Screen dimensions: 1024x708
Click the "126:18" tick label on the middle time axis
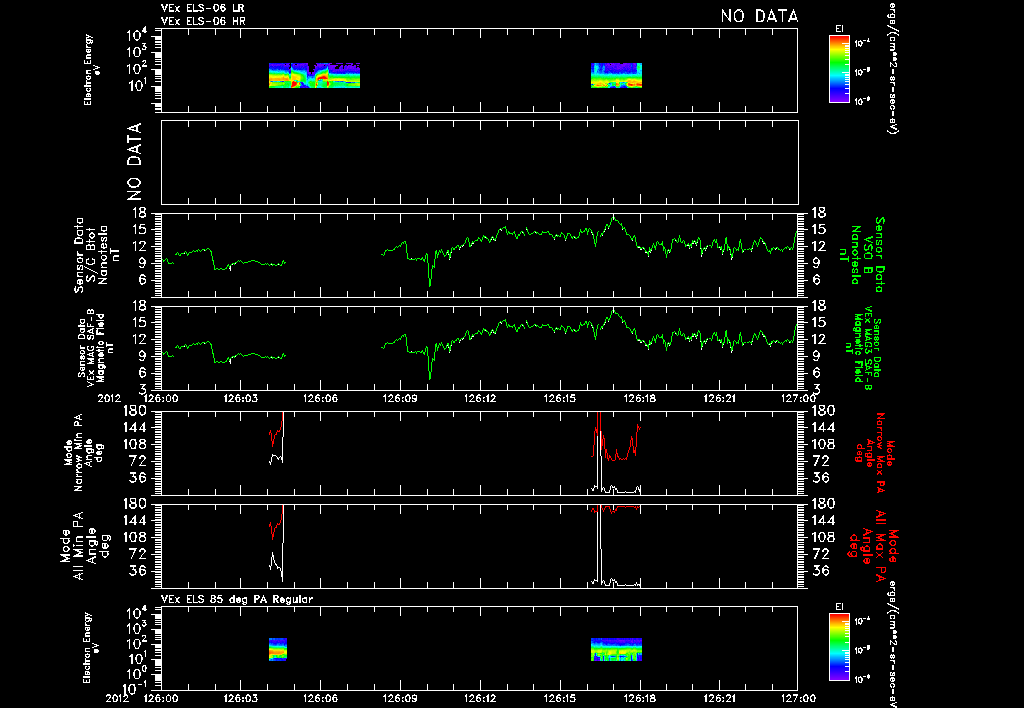tap(639, 397)
